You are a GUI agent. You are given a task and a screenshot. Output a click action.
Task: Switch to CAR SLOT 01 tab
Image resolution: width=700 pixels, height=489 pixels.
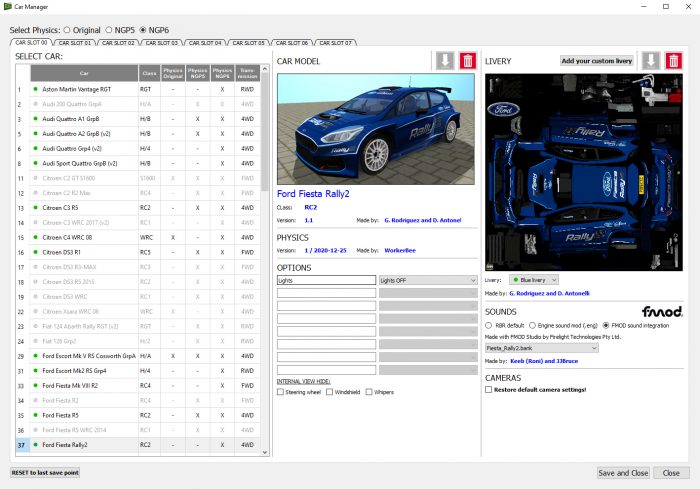[75, 43]
